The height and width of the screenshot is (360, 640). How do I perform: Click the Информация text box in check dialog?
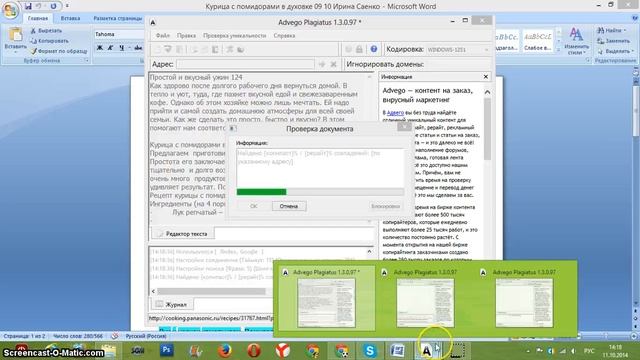pos(320,168)
